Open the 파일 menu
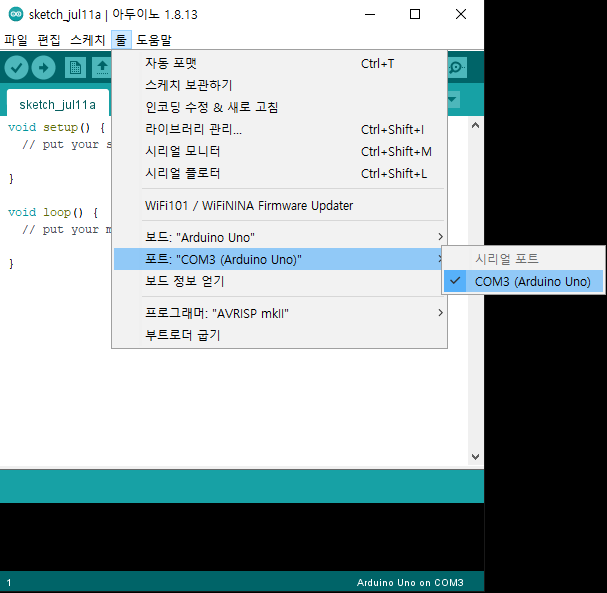The image size is (607, 593). (x=16, y=40)
